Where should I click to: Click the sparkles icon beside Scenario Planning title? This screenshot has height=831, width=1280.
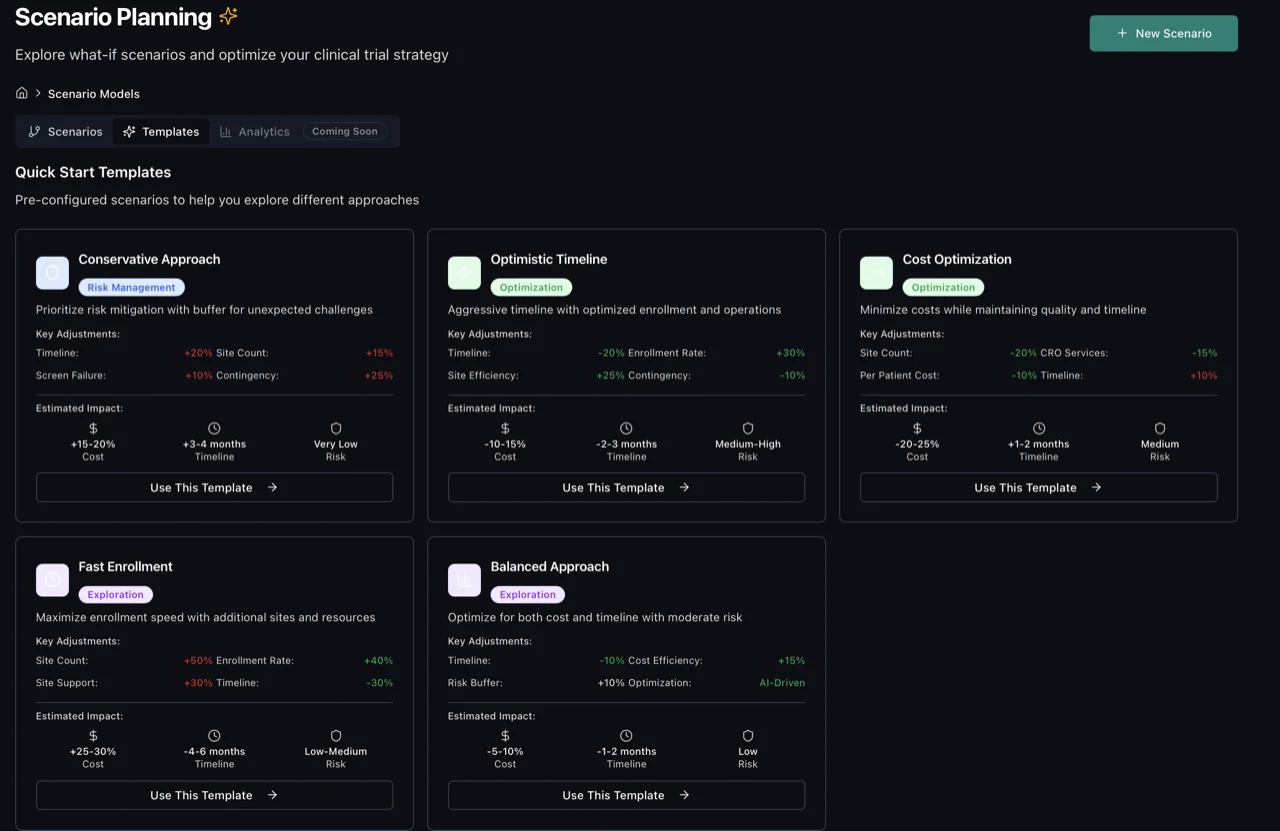tap(228, 16)
